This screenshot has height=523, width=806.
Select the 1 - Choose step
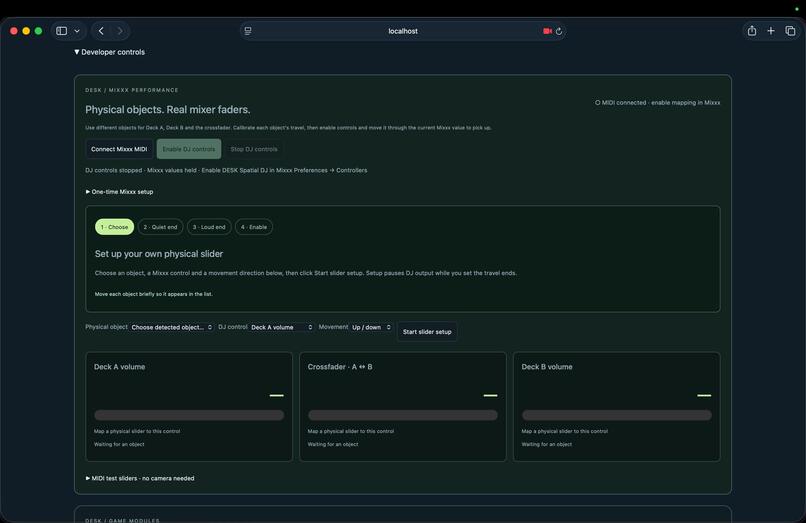tap(114, 227)
